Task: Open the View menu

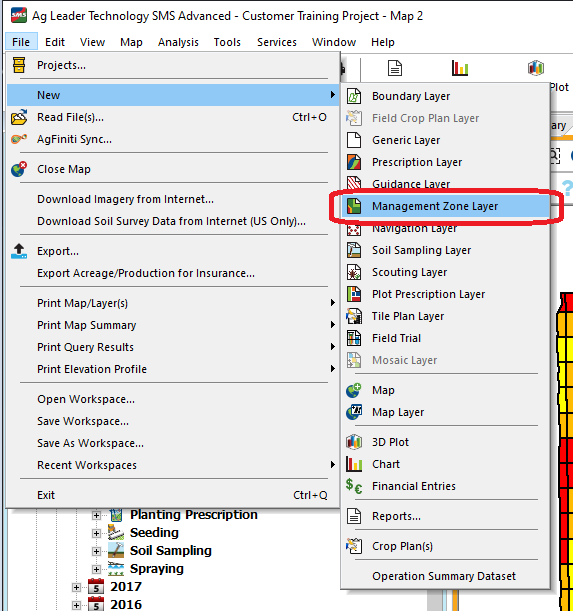Action: 92,42
